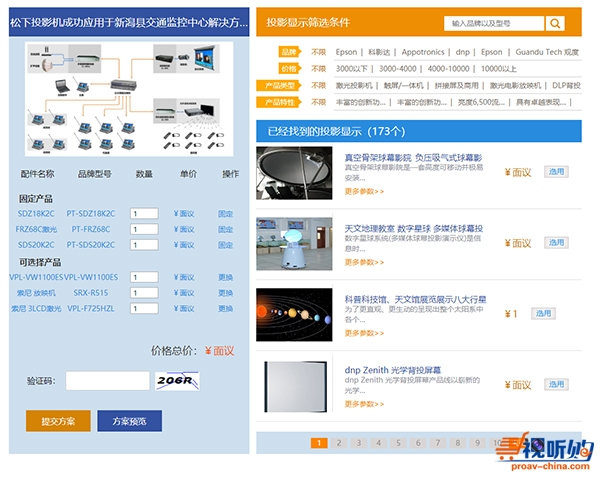Go to results page 3

[359, 443]
